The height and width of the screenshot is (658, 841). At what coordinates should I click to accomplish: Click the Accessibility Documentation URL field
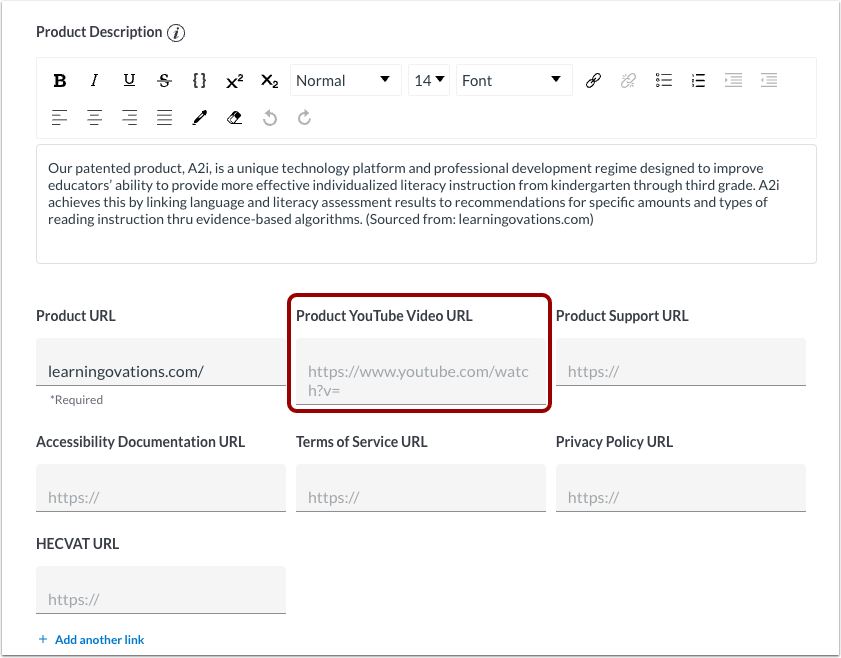(x=161, y=488)
